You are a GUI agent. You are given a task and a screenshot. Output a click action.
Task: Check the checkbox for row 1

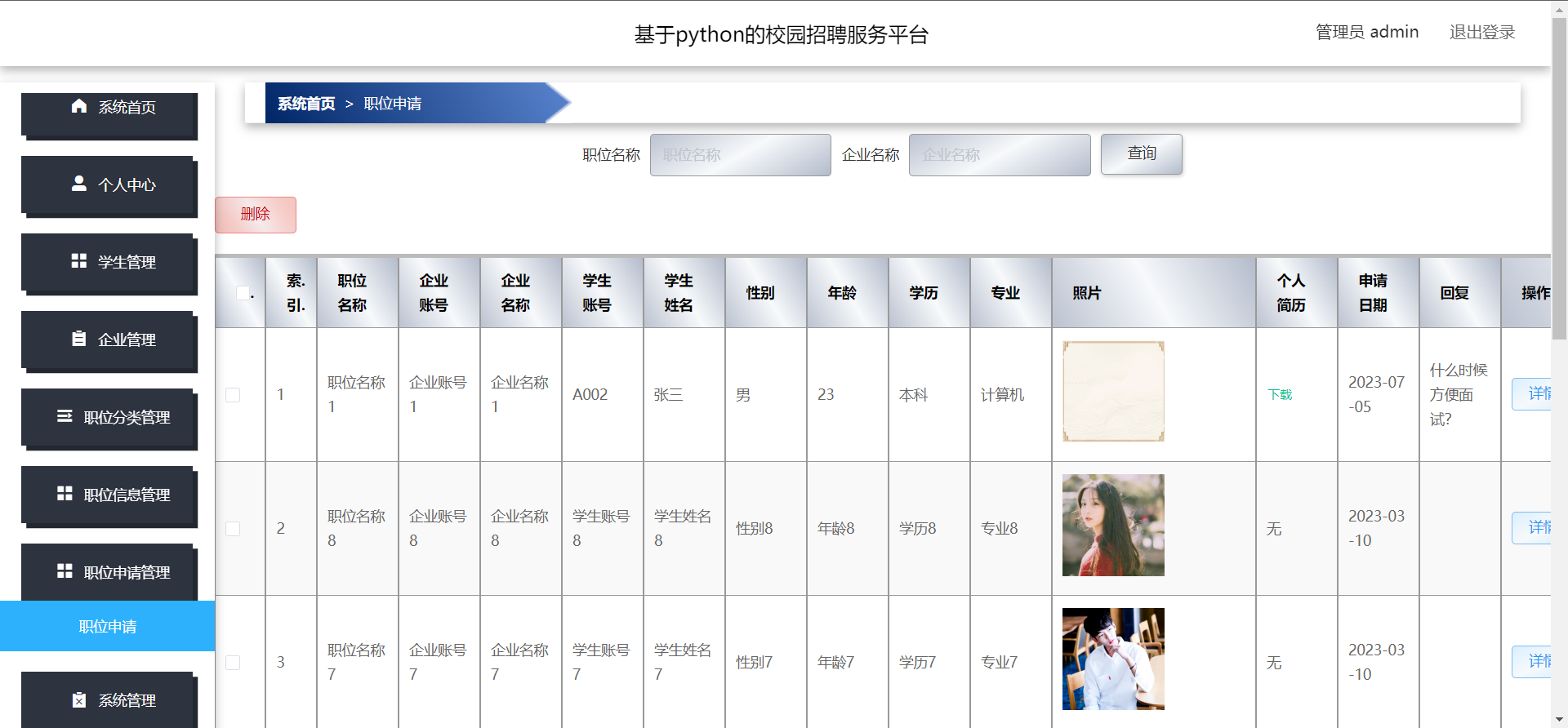[233, 395]
